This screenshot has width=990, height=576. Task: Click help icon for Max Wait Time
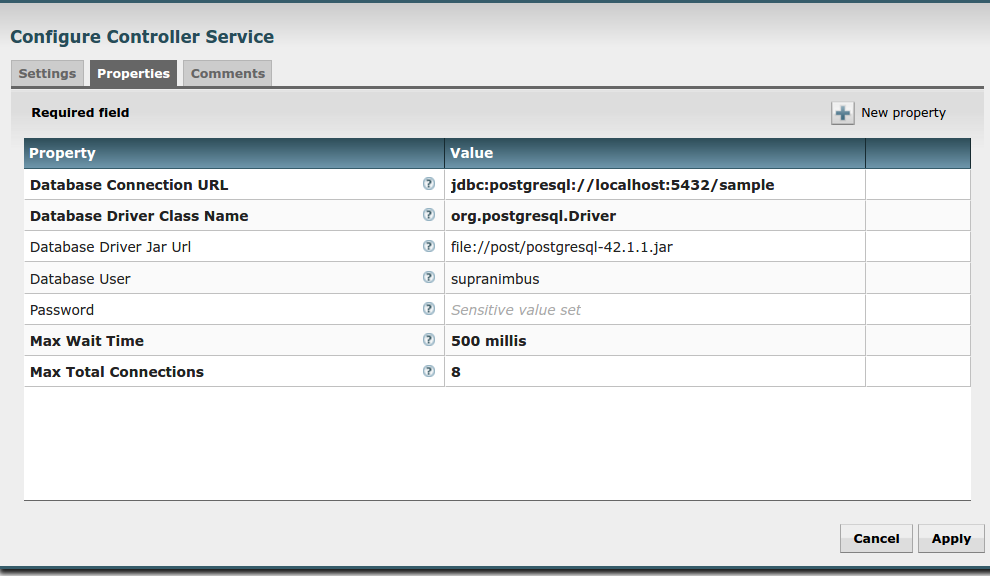(429, 340)
